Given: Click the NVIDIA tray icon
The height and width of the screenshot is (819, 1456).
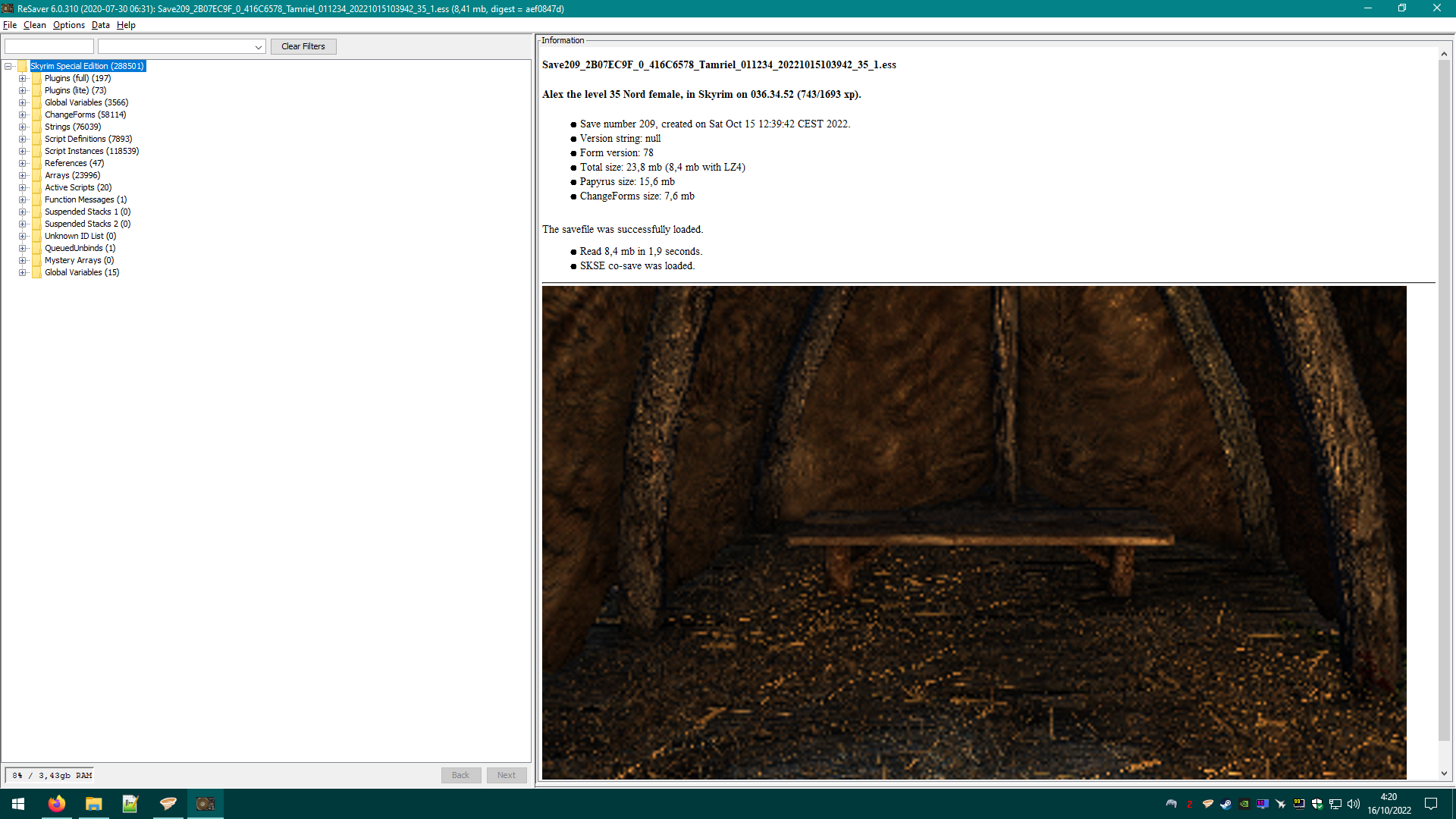Looking at the screenshot, I should point(1244,804).
